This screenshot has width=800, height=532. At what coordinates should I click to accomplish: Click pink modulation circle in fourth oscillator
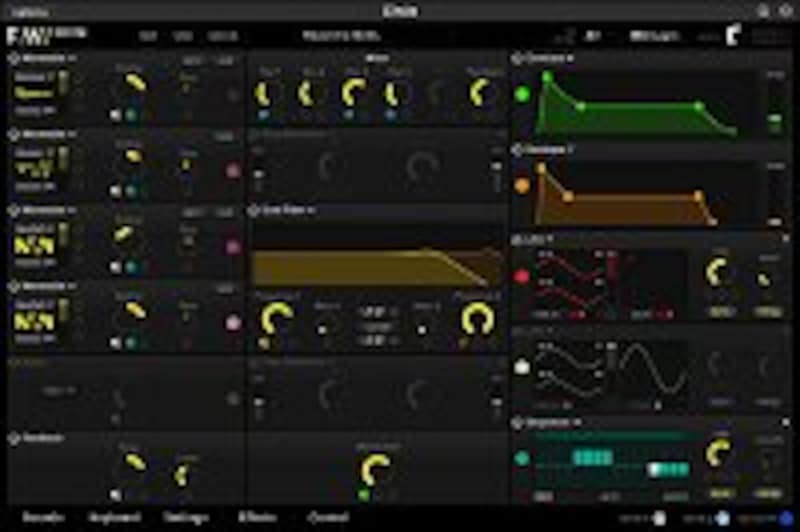click(233, 323)
